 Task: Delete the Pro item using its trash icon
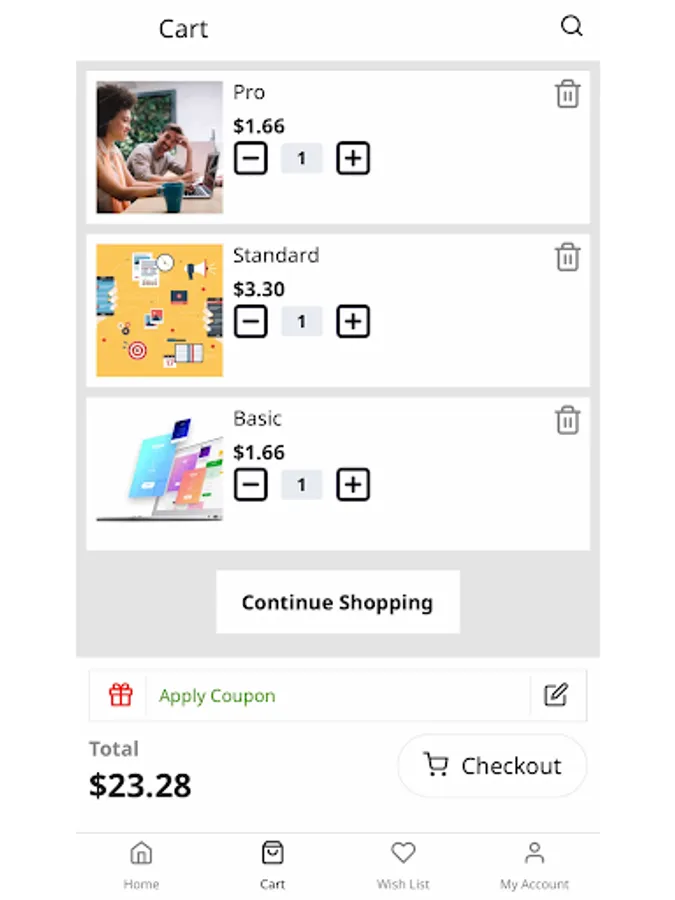point(568,94)
